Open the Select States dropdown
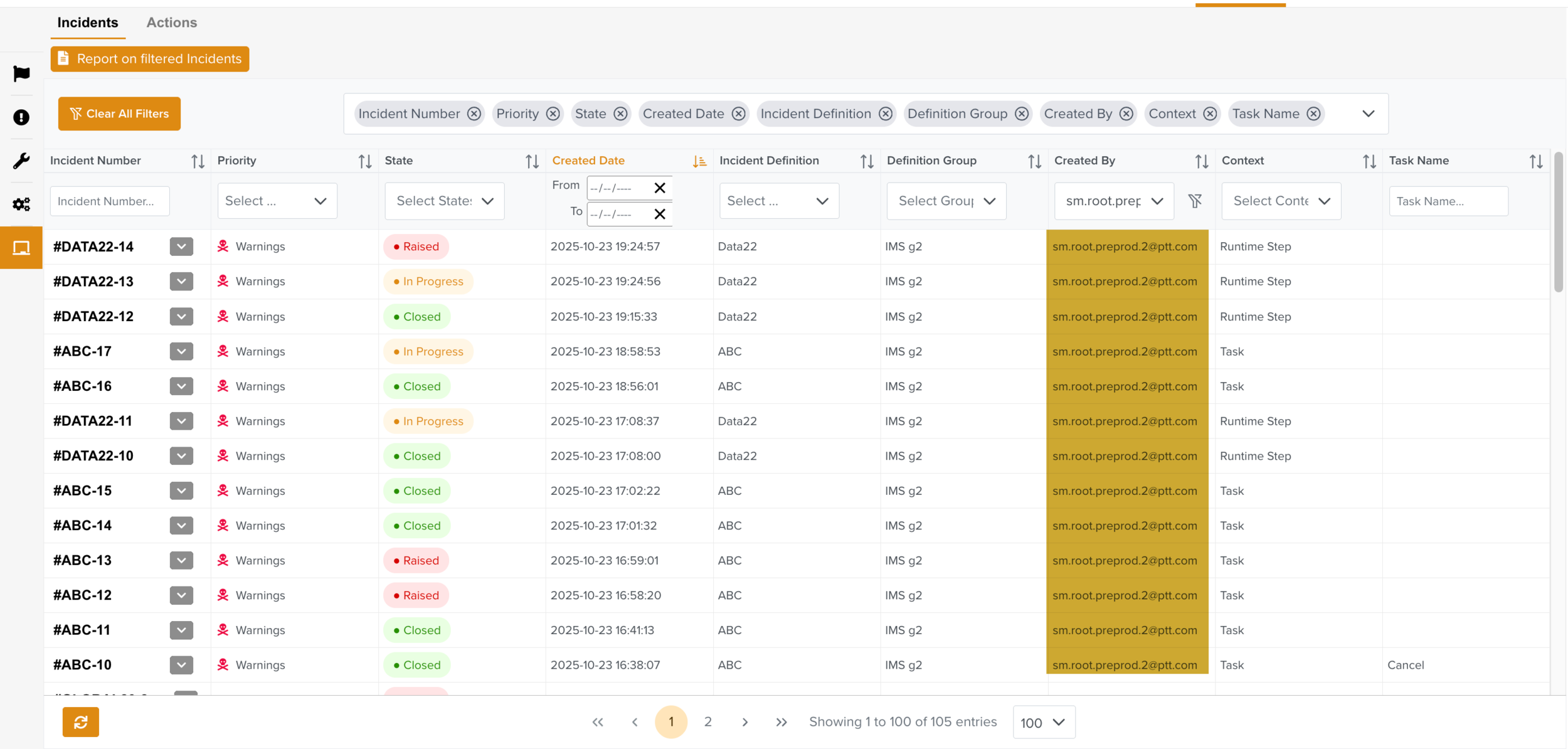Image resolution: width=1568 pixels, height=749 pixels. pos(444,201)
